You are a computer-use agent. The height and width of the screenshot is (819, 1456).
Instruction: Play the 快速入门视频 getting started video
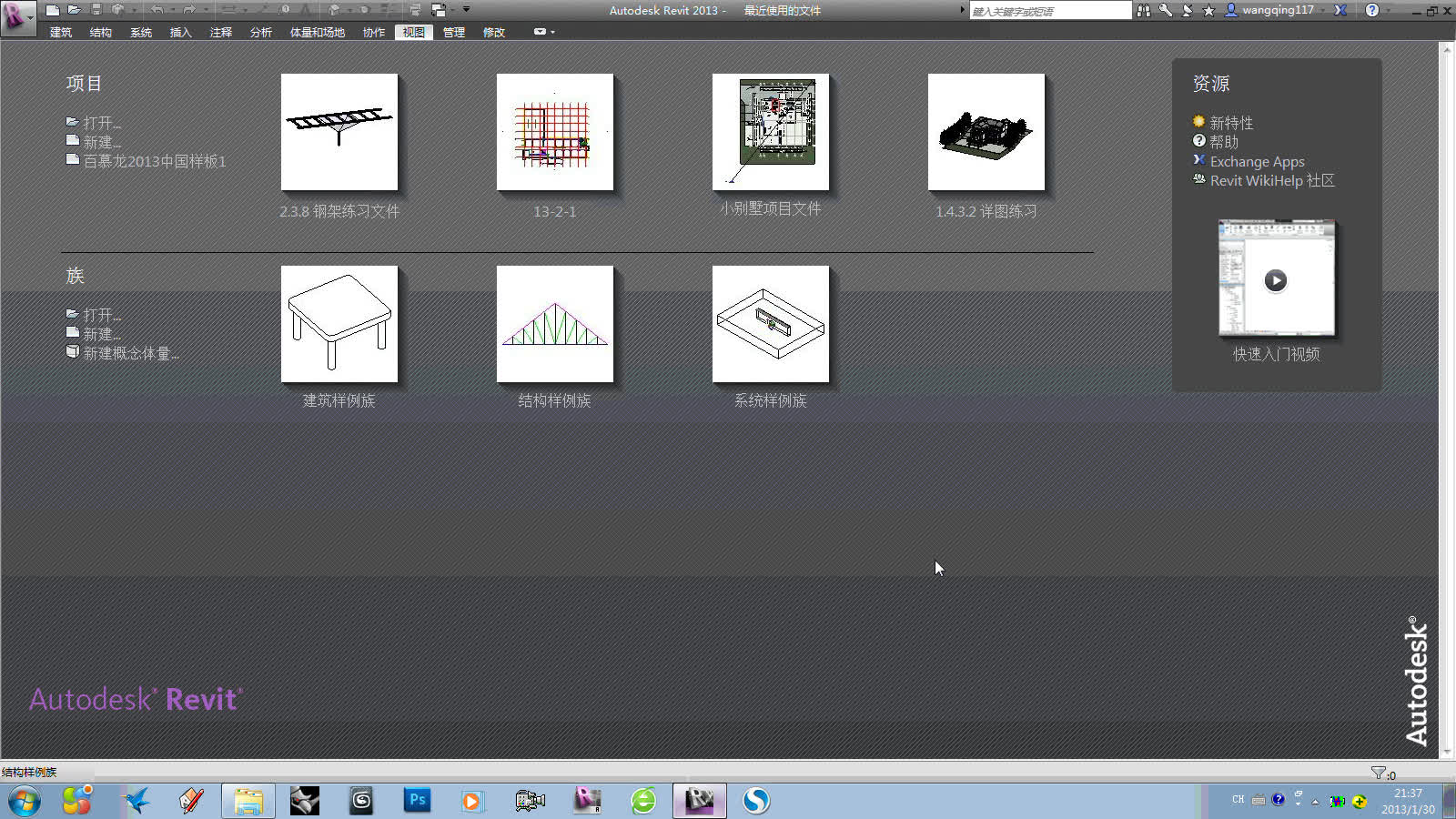pos(1276,280)
